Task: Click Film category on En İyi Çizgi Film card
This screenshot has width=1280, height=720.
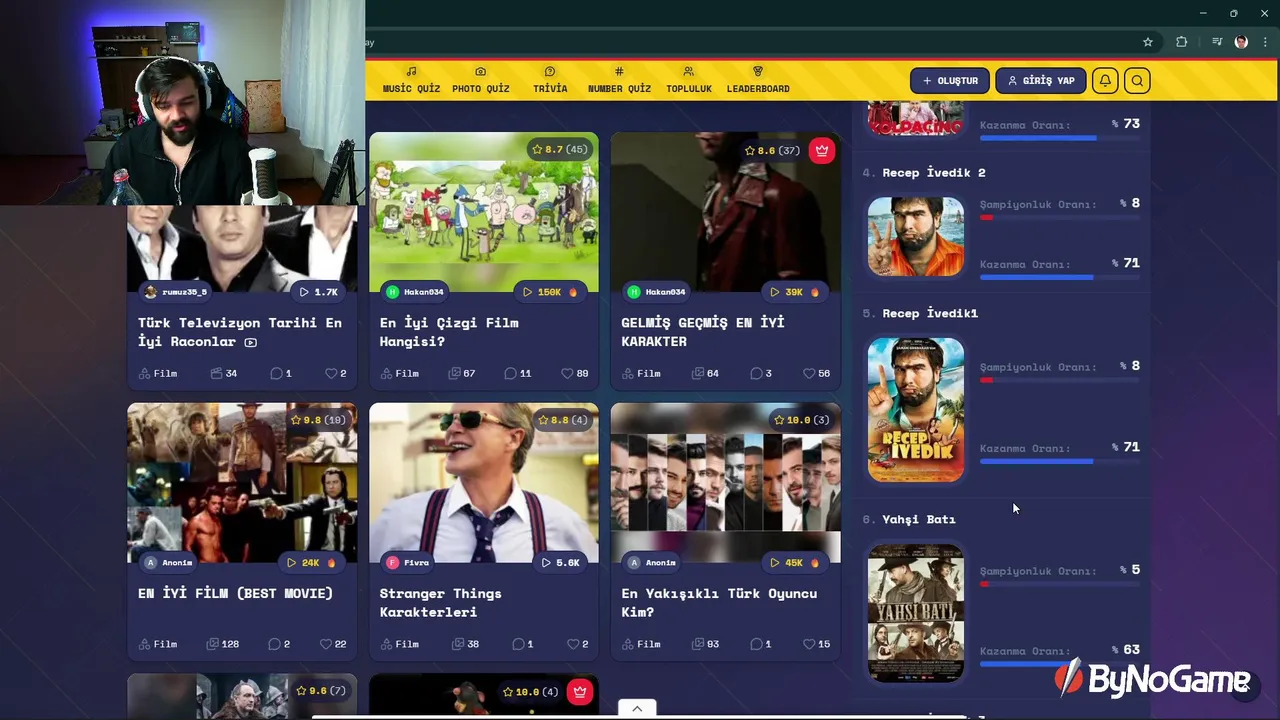Action: click(399, 373)
